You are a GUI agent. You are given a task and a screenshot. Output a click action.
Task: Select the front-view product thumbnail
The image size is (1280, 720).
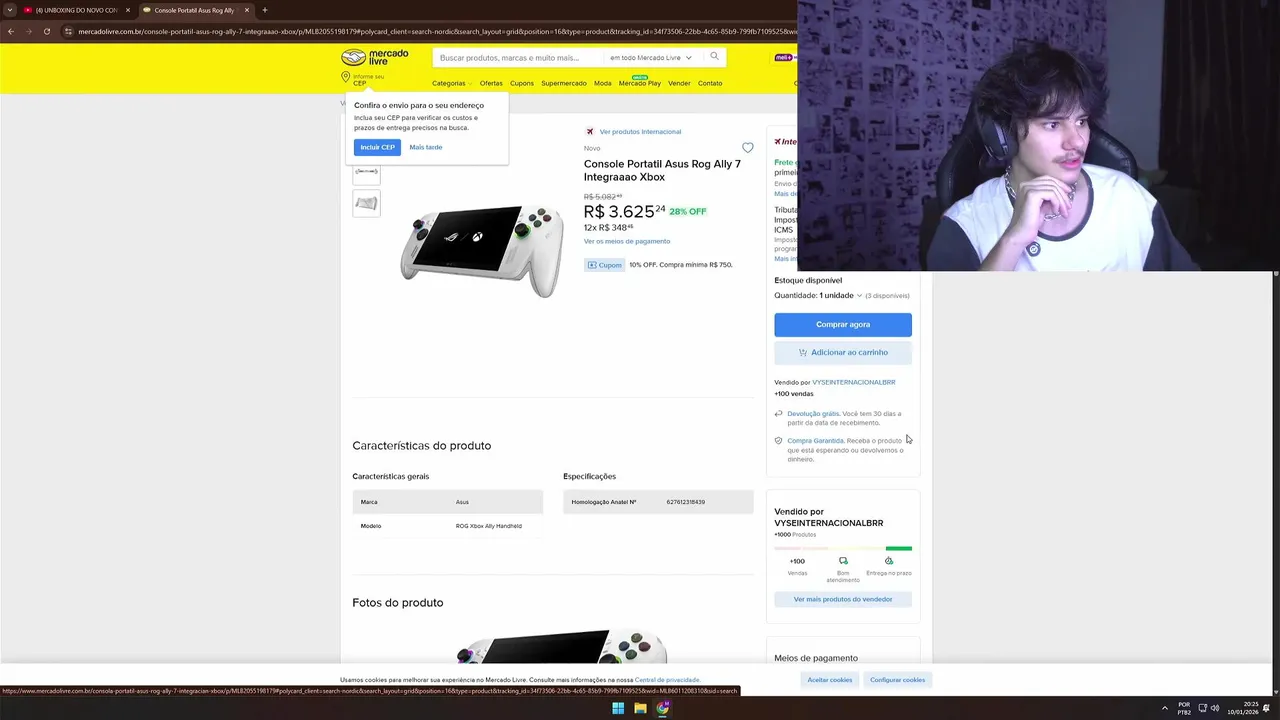[x=366, y=172]
